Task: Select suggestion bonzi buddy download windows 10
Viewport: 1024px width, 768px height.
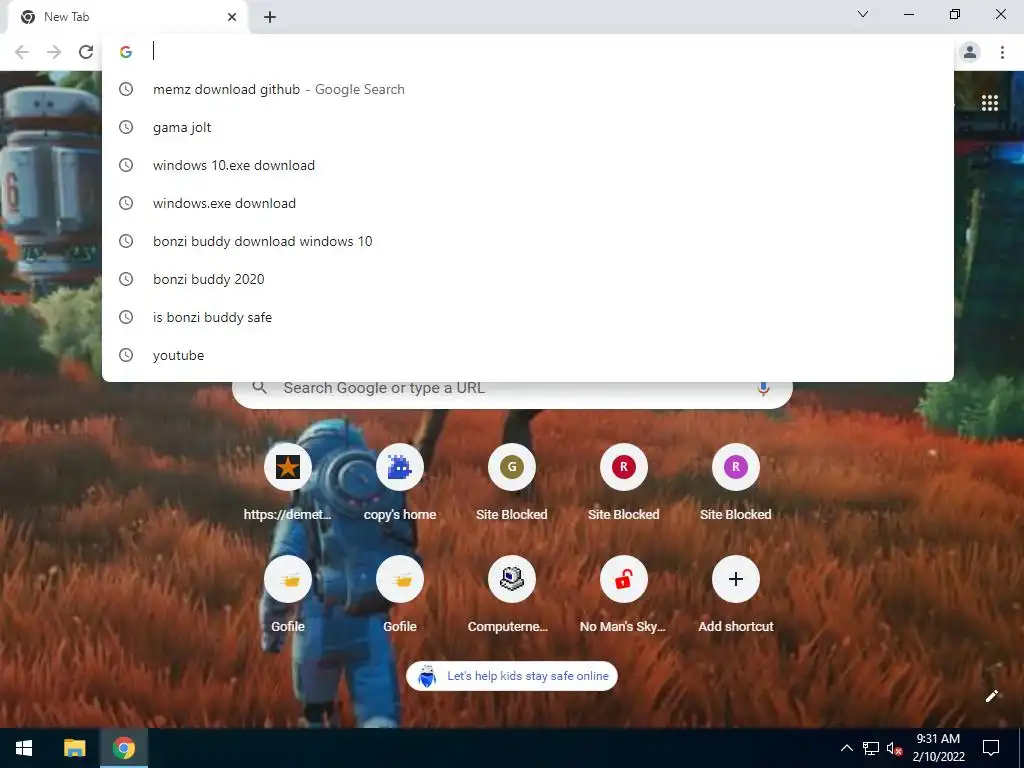Action: pos(528,241)
